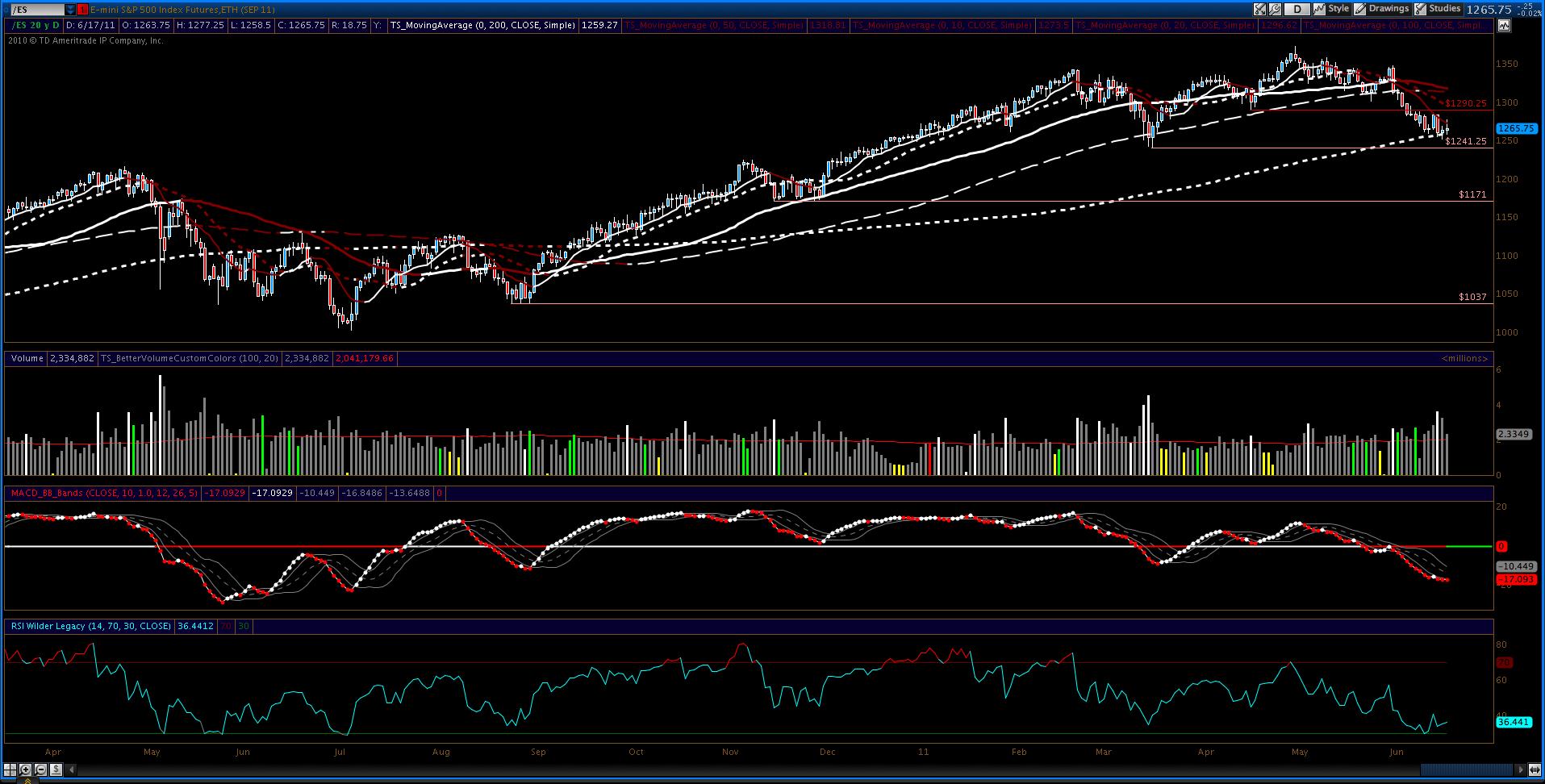Open the Style menu
This screenshot has height=784, width=1545.
(1332, 9)
